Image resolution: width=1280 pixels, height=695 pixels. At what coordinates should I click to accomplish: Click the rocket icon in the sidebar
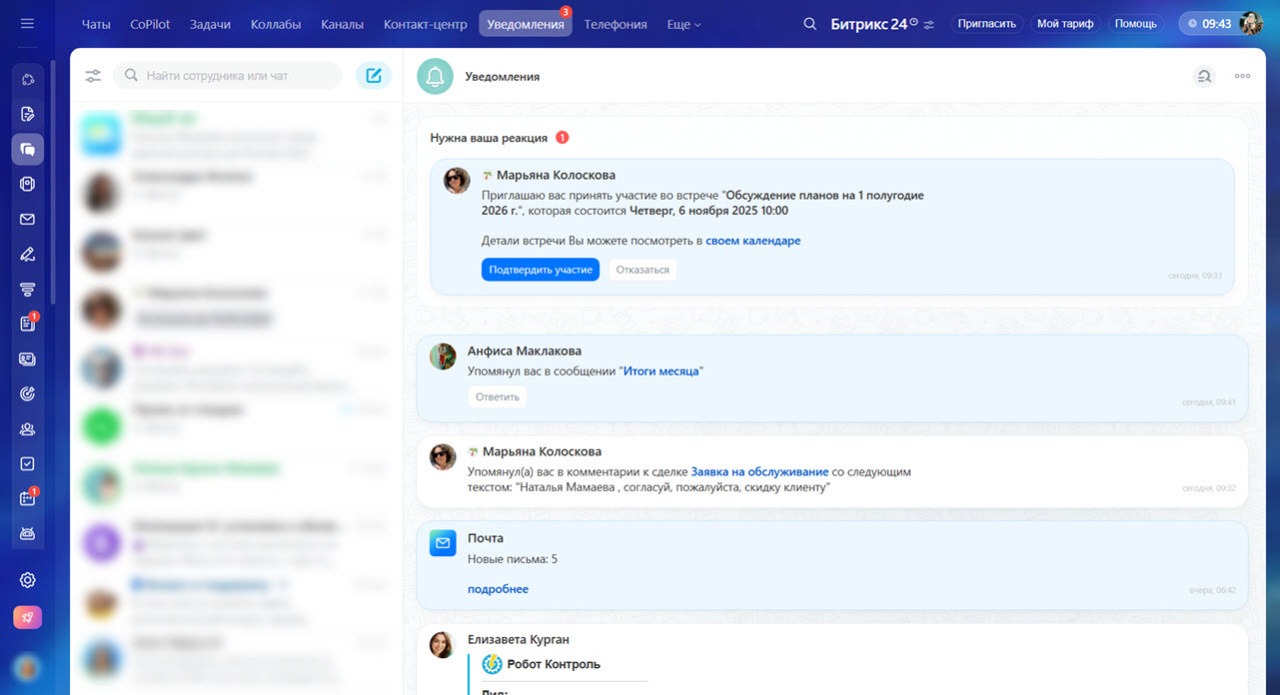point(27,617)
